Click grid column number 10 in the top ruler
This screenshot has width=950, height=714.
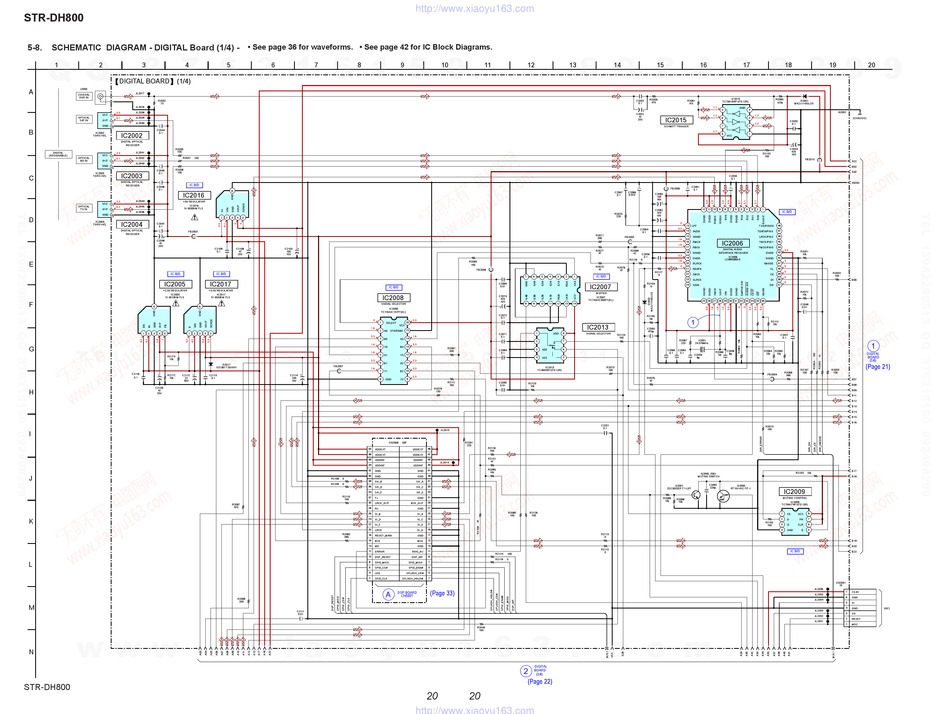(x=445, y=65)
